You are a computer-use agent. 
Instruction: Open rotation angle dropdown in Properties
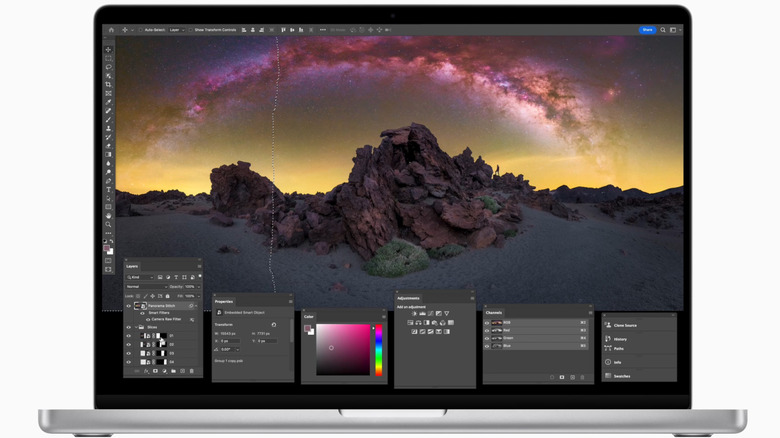(x=237, y=349)
